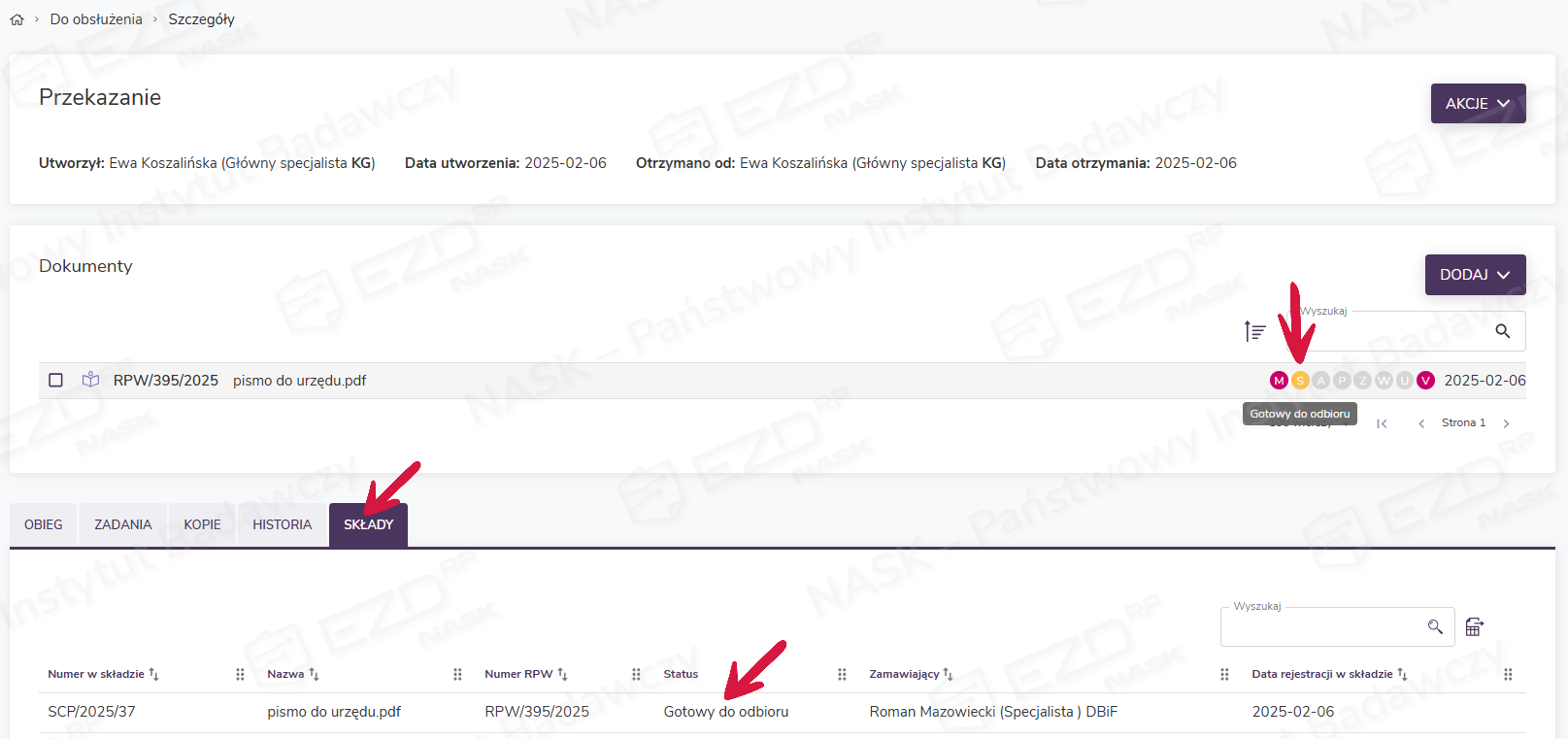1568x739 pixels.
Task: Switch to the HISTORIA tab
Action: point(282,524)
